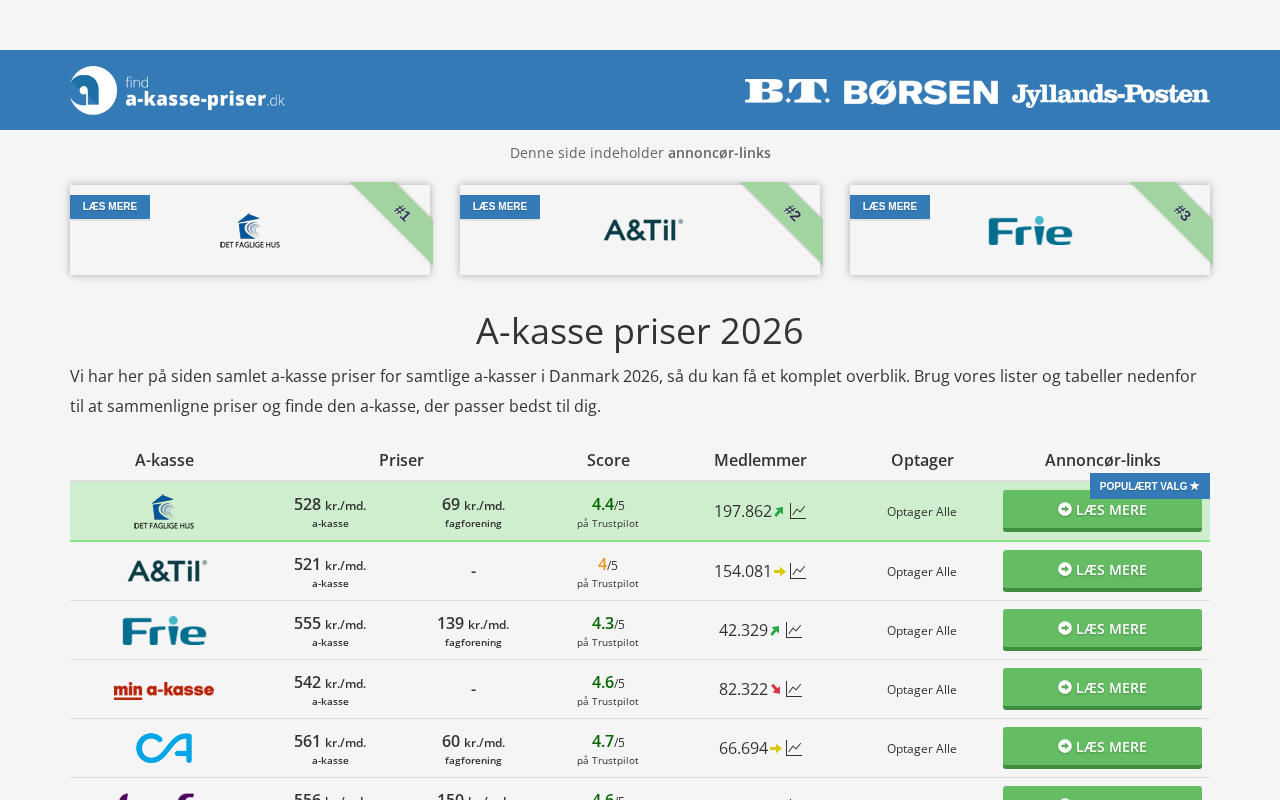This screenshot has width=1280, height=800.
Task: Click blue LÆS MERE label on #3 card
Action: coord(890,207)
